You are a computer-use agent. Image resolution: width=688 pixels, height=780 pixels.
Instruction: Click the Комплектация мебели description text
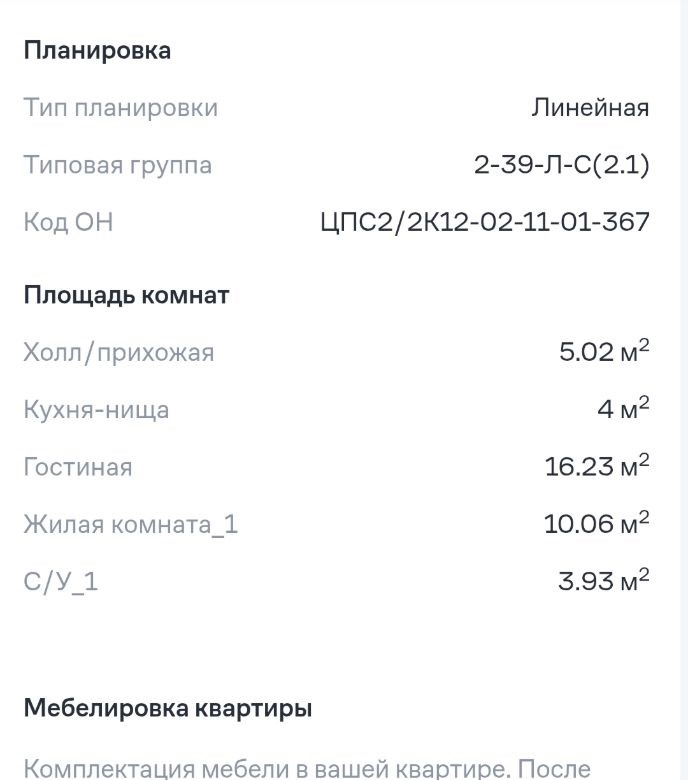point(307,768)
